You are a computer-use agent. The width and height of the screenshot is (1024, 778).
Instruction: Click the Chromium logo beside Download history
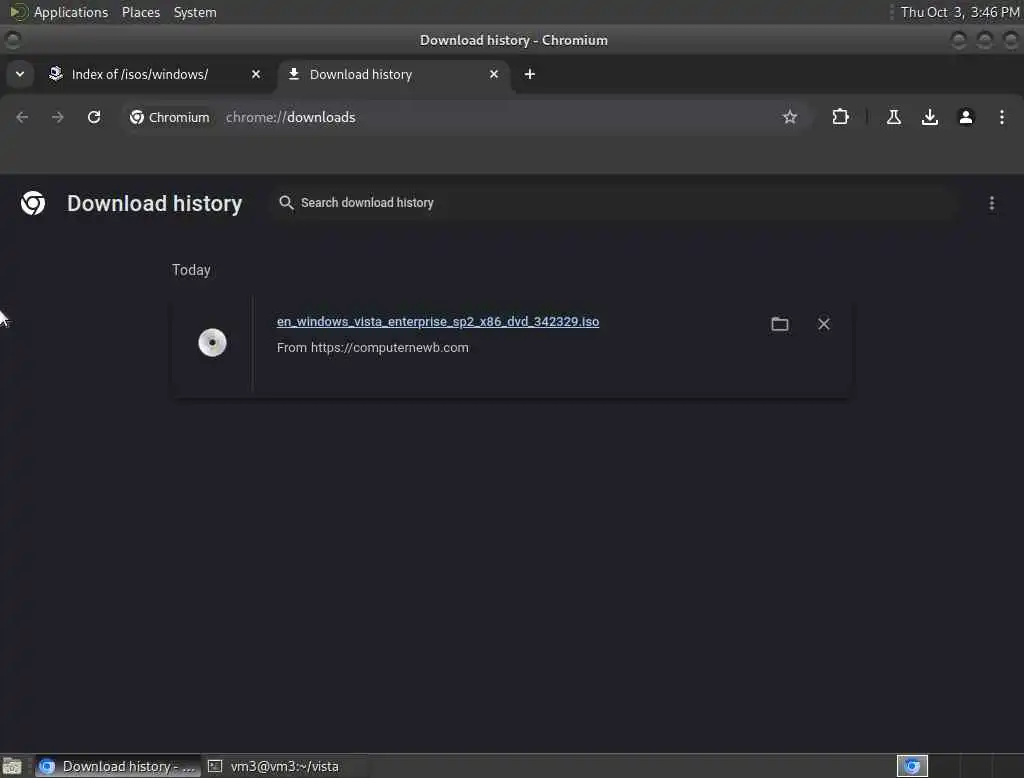coord(33,203)
